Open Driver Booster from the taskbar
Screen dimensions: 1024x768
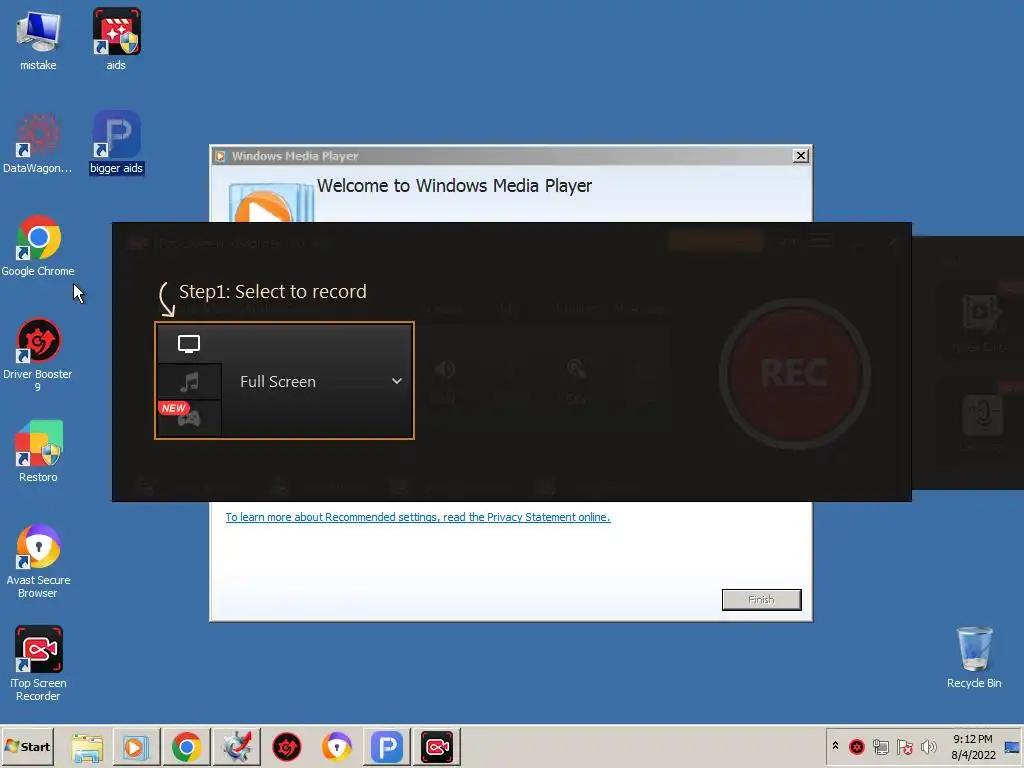[287, 747]
